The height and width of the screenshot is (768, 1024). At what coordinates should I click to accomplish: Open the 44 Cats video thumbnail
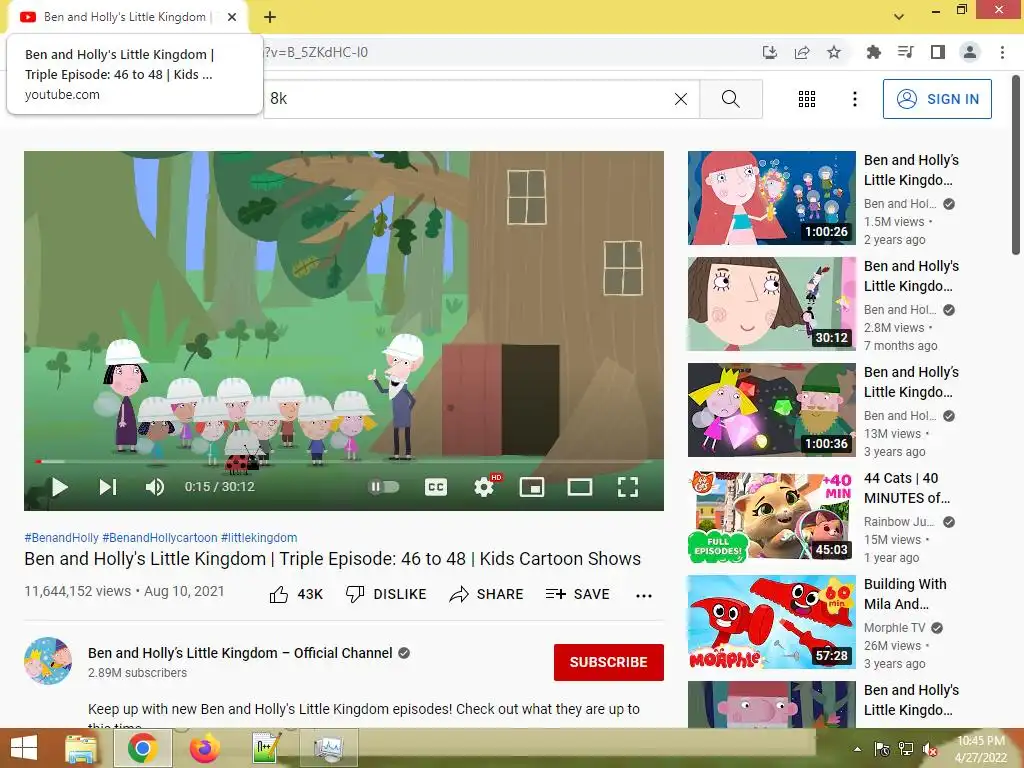coord(772,516)
